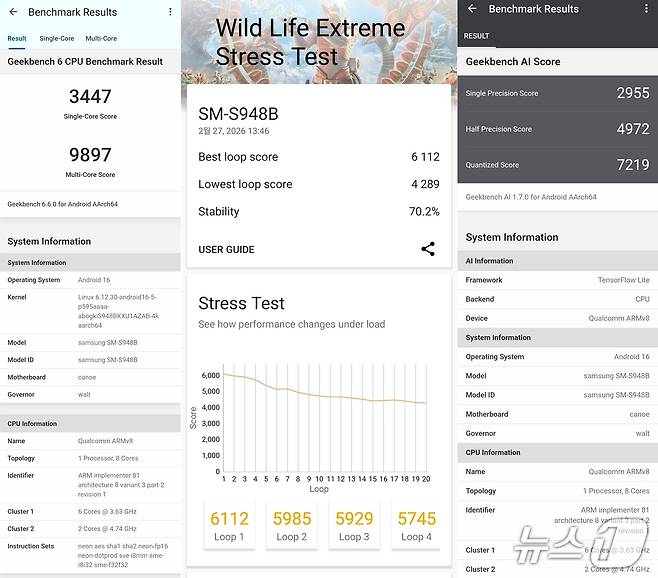This screenshot has width=658, height=578.
Task: Click Stability 70.2% row
Action: [x=319, y=212]
